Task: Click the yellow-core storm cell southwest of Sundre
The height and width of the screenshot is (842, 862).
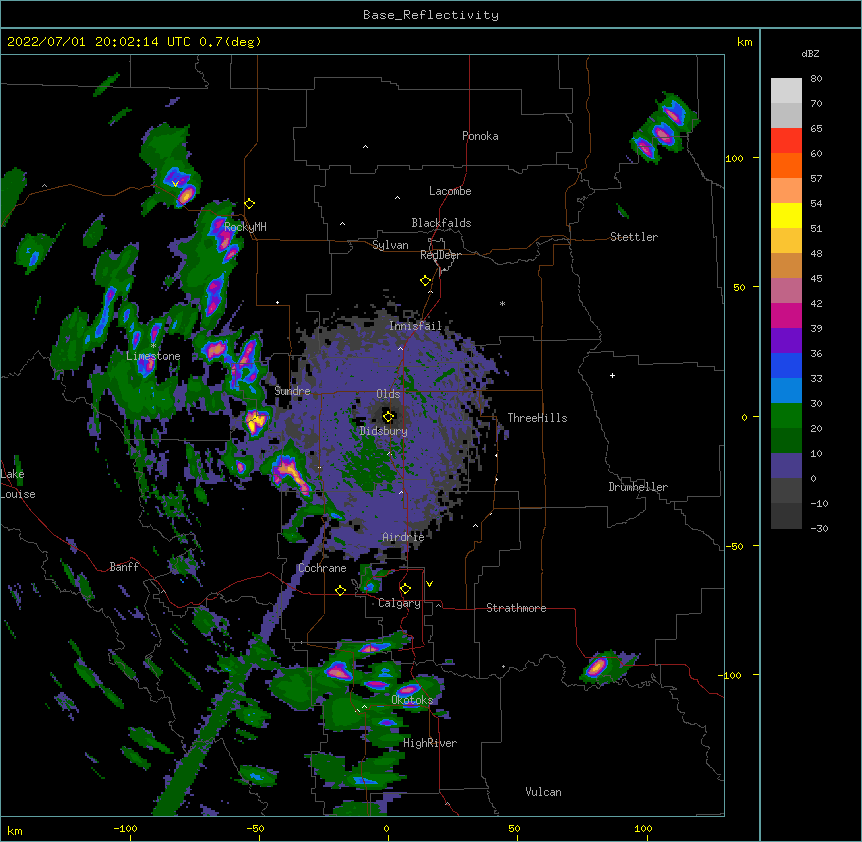Action: click(x=256, y=422)
